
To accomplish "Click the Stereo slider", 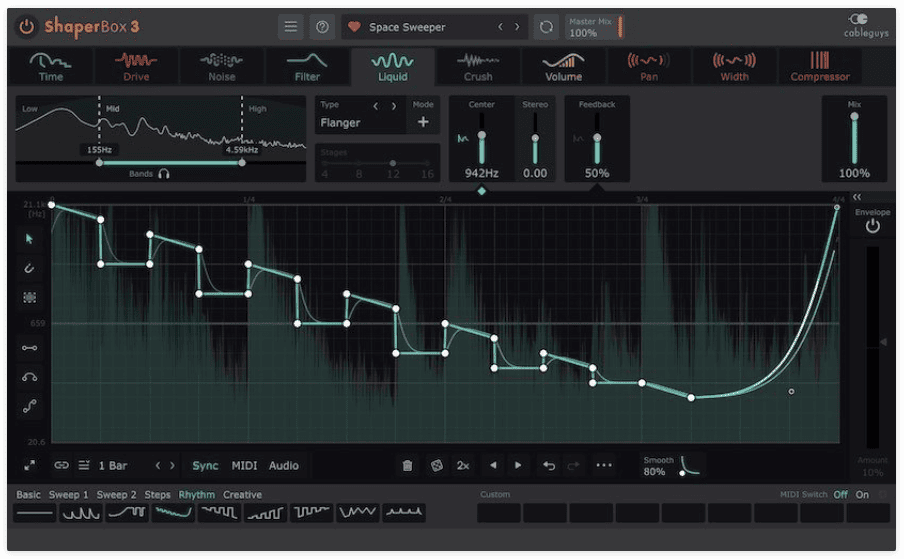I will pos(535,140).
